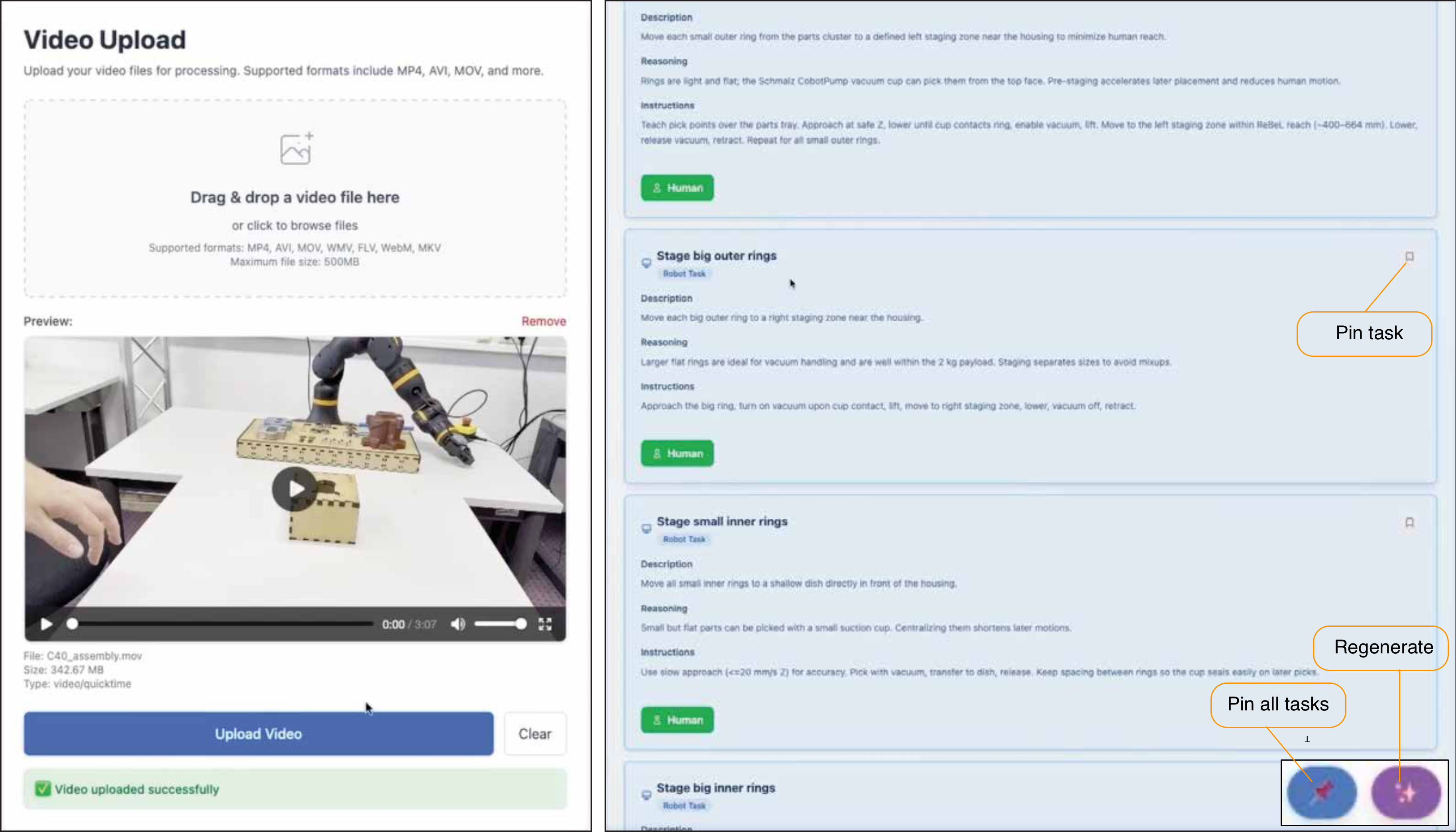
Task: Toggle Human button under Stage big outer rings
Action: point(677,454)
